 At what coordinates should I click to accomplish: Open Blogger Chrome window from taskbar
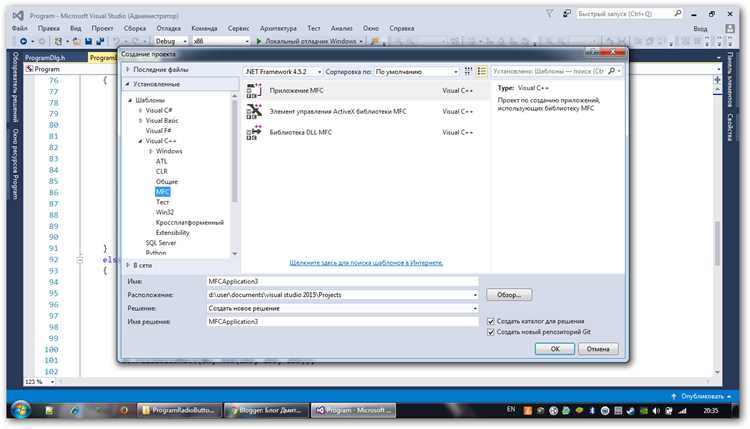coord(266,410)
